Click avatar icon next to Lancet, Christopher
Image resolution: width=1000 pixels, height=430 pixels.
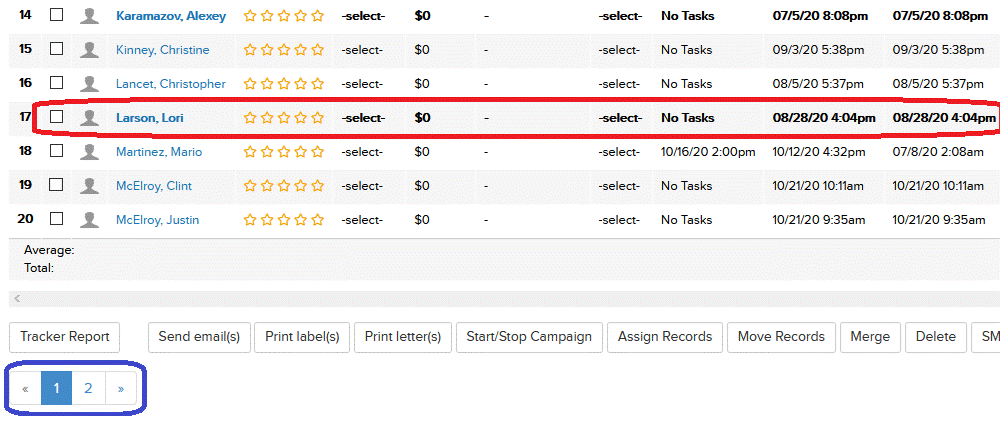(90, 84)
